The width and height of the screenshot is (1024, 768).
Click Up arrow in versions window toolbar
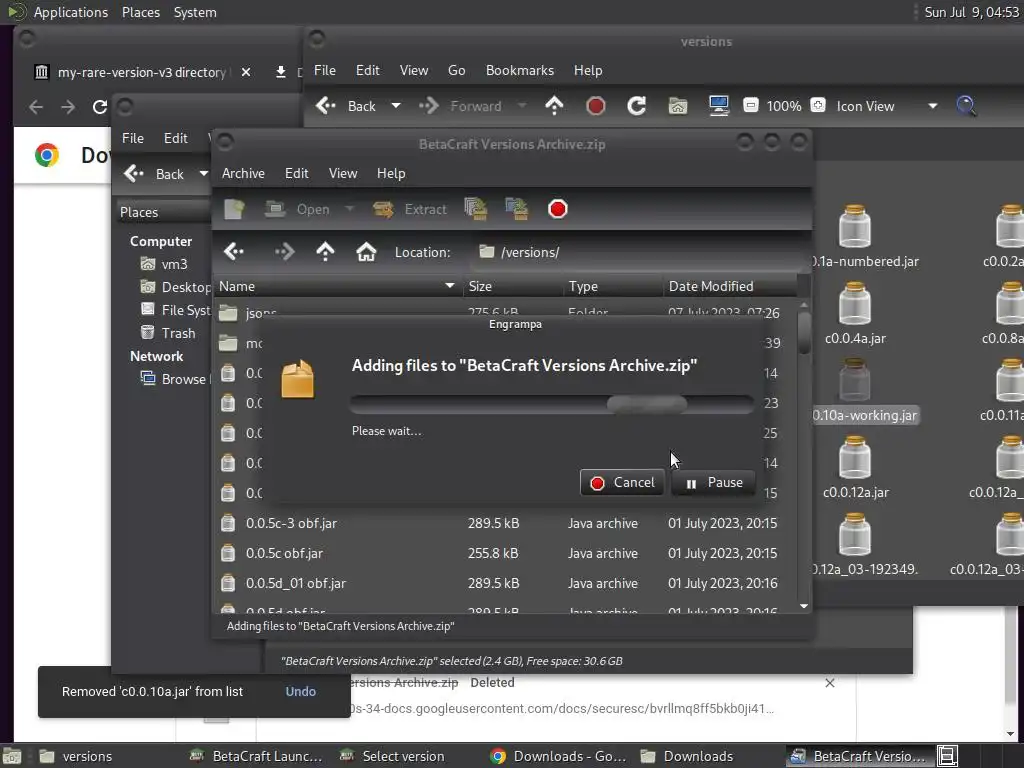[x=554, y=106]
